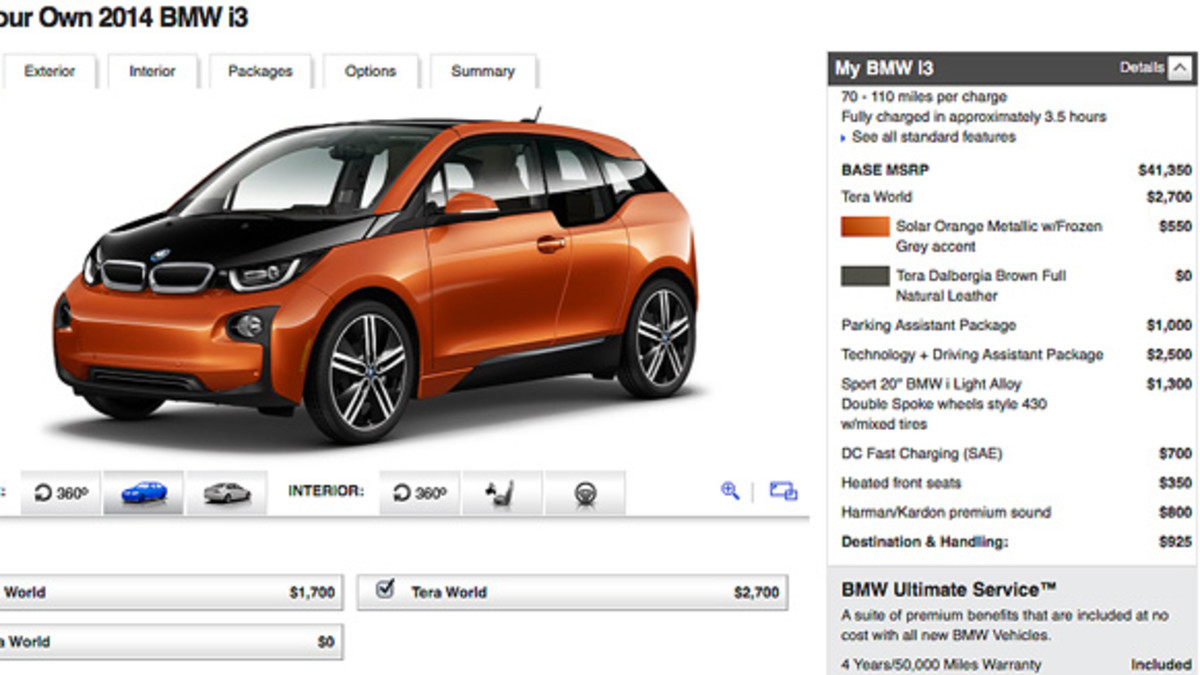Open the Summary tab
1200x675 pixels.
coord(483,72)
